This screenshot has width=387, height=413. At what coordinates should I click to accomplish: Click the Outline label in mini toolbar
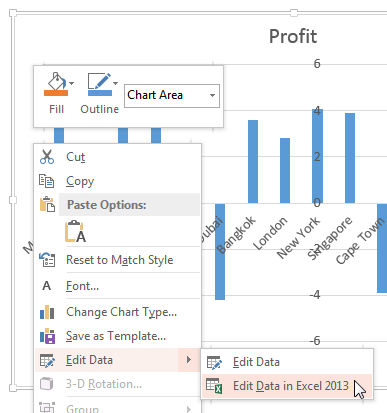pos(99,109)
